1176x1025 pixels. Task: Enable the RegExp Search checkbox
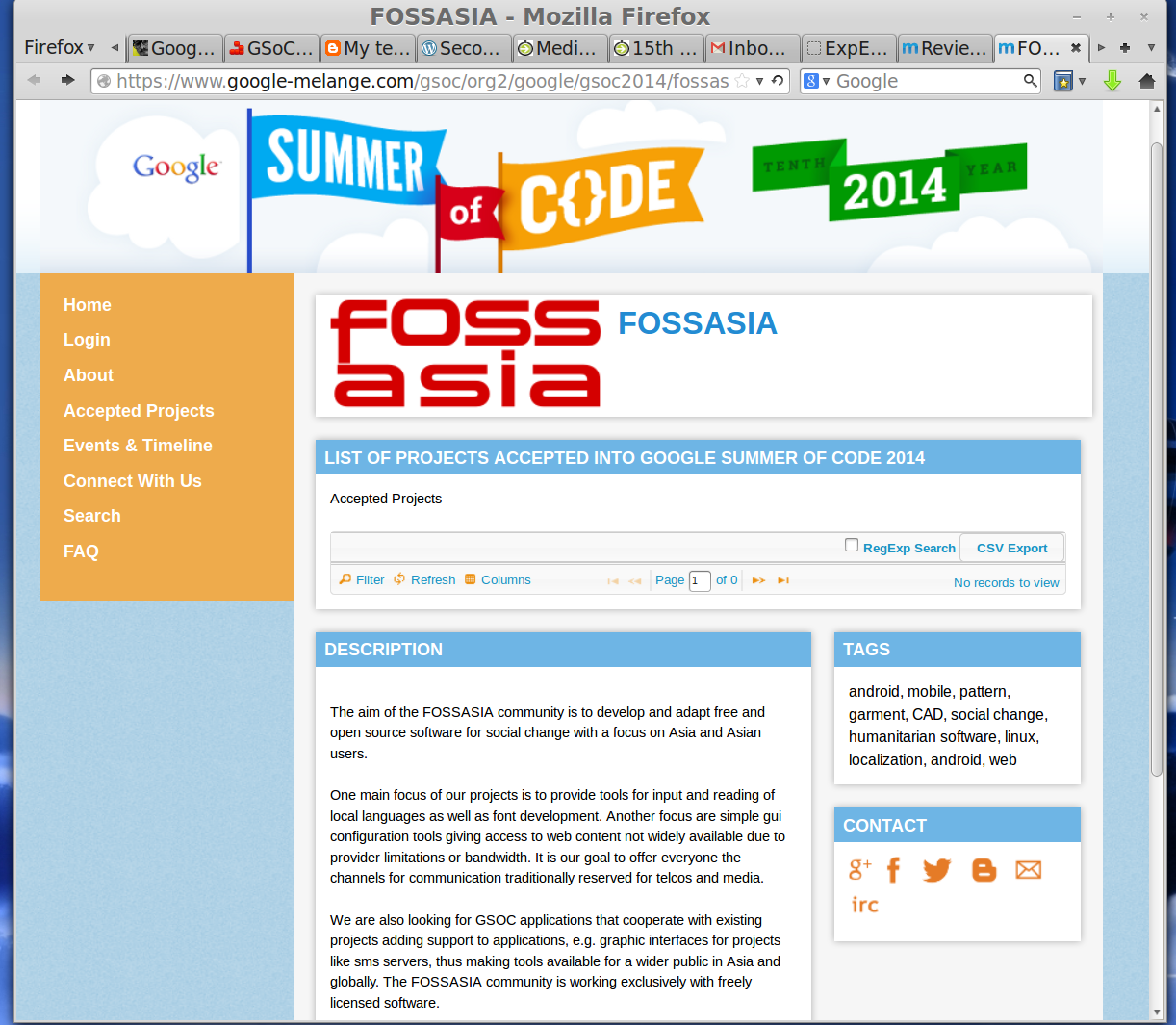[x=852, y=545]
